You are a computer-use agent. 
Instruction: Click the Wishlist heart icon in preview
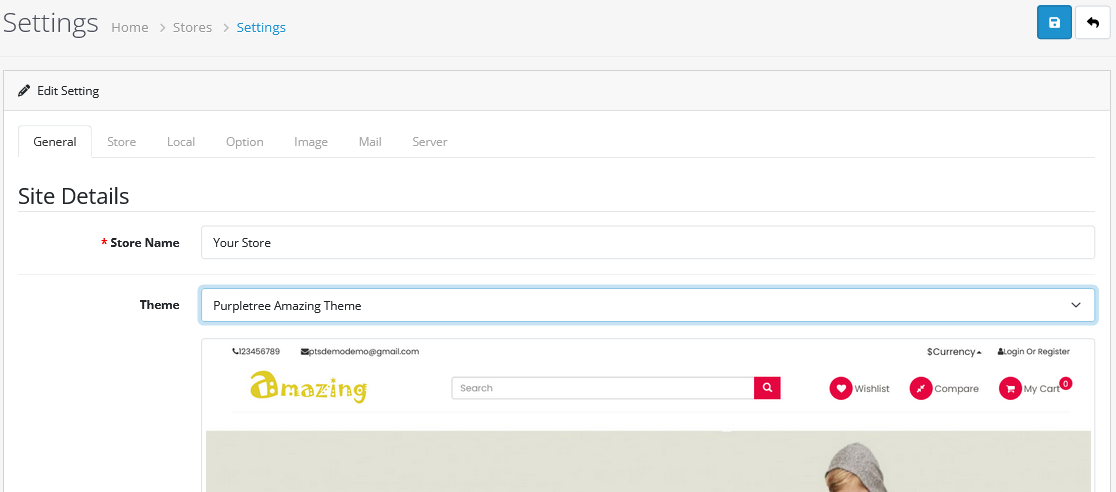tap(841, 388)
